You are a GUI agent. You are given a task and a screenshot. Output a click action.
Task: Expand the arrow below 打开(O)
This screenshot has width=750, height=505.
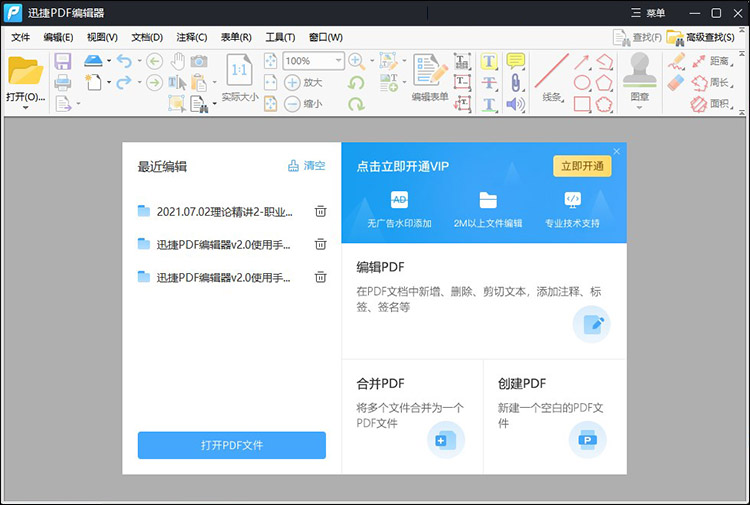[25, 108]
